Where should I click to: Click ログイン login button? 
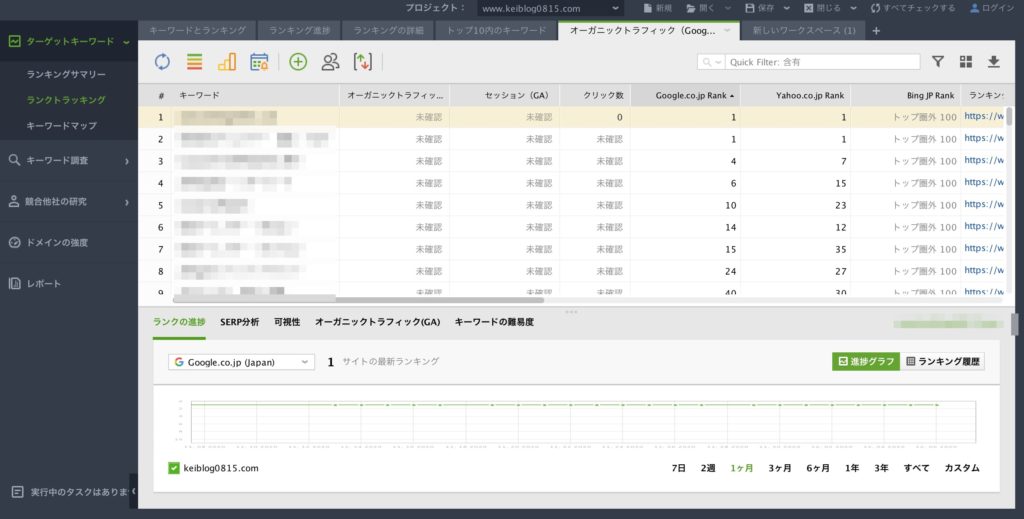tap(992, 8)
